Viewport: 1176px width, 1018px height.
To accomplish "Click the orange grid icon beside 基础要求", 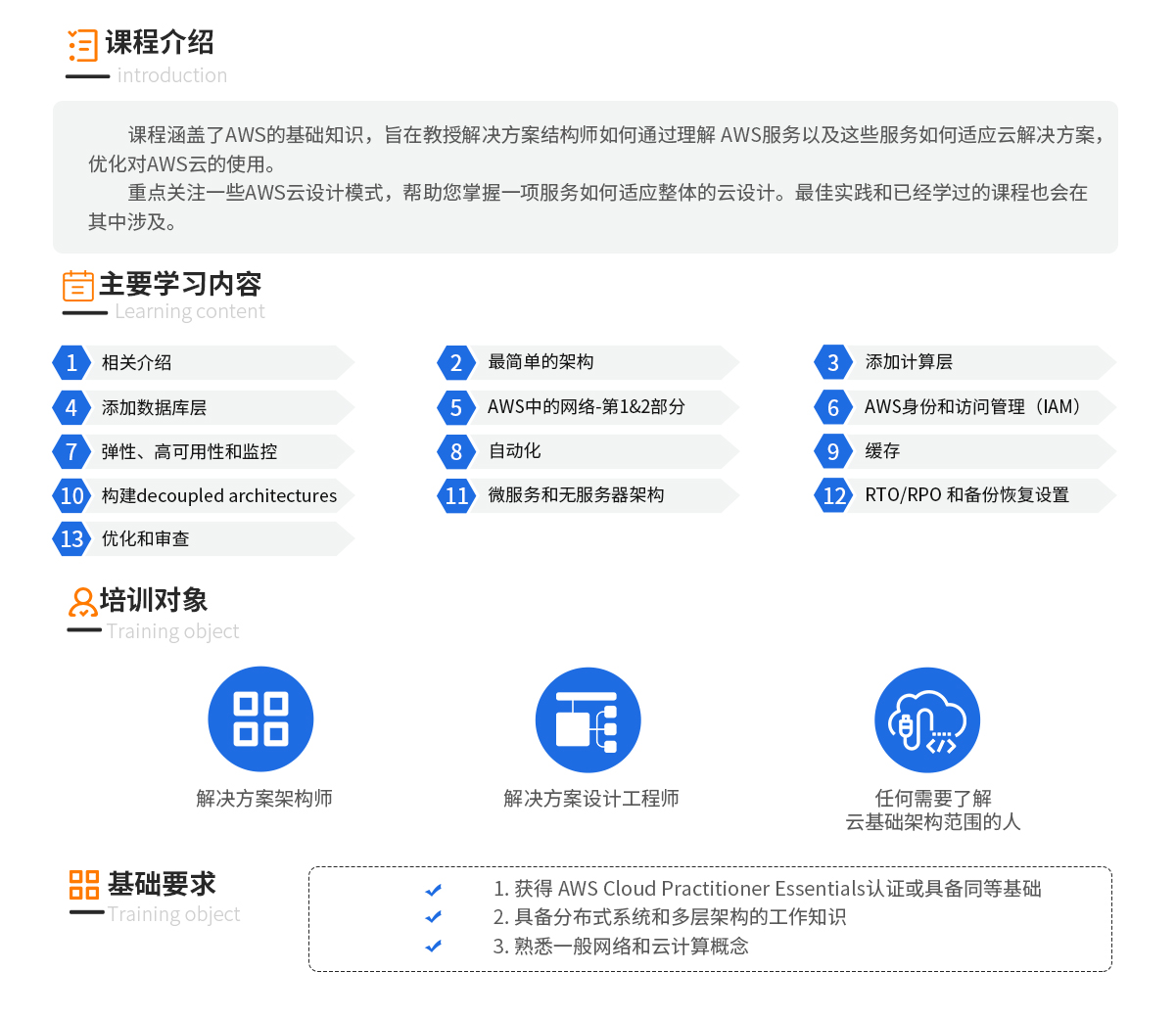I will pyautogui.click(x=84, y=885).
